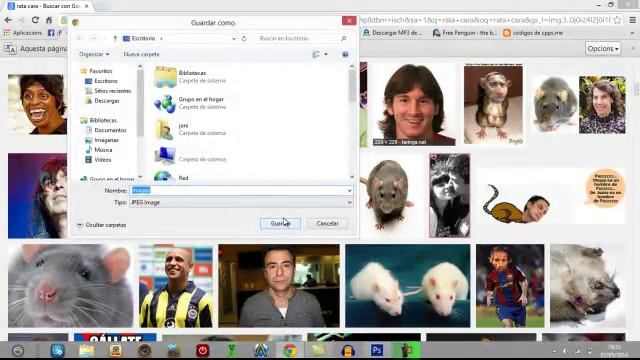Click the dialog forward arrow
The height and width of the screenshot is (360, 640).
point(93,38)
